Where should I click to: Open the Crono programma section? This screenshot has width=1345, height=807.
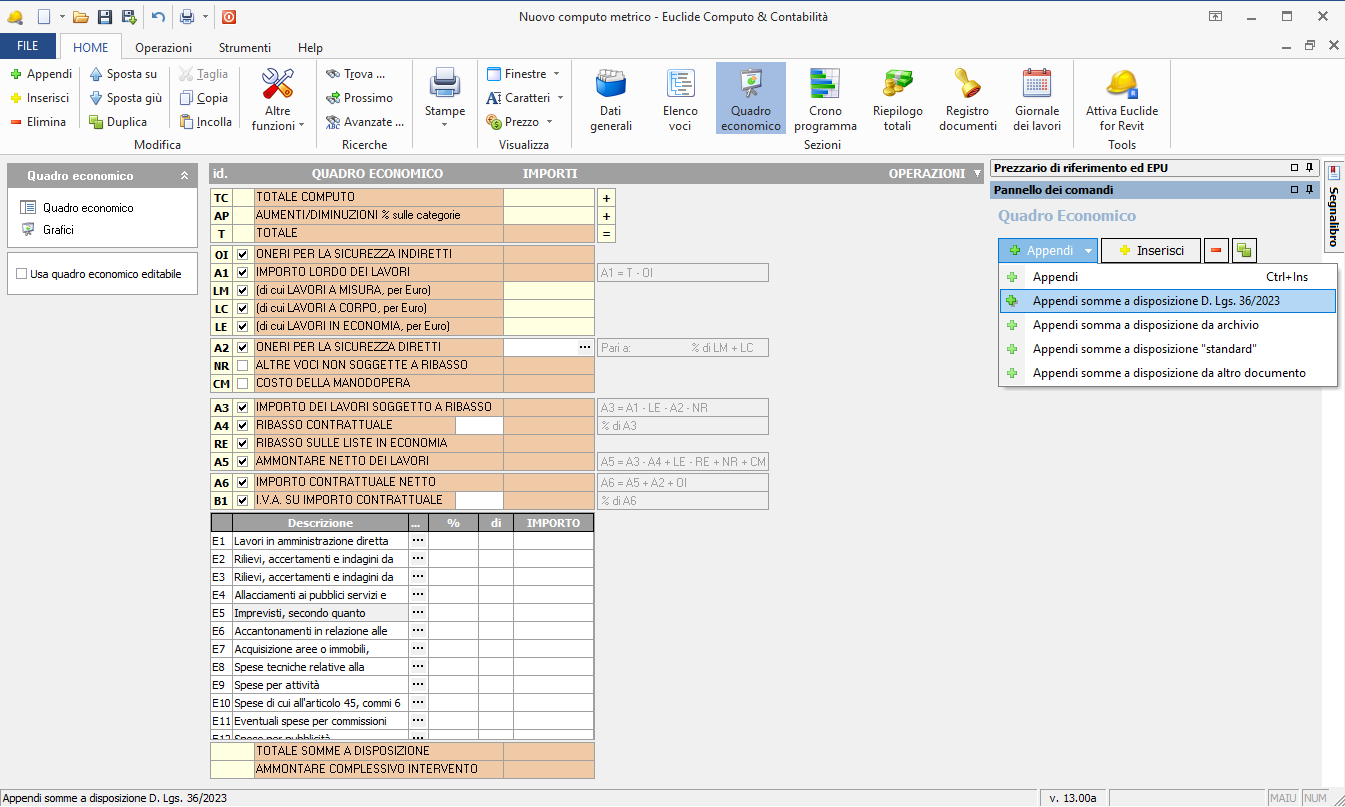click(825, 100)
